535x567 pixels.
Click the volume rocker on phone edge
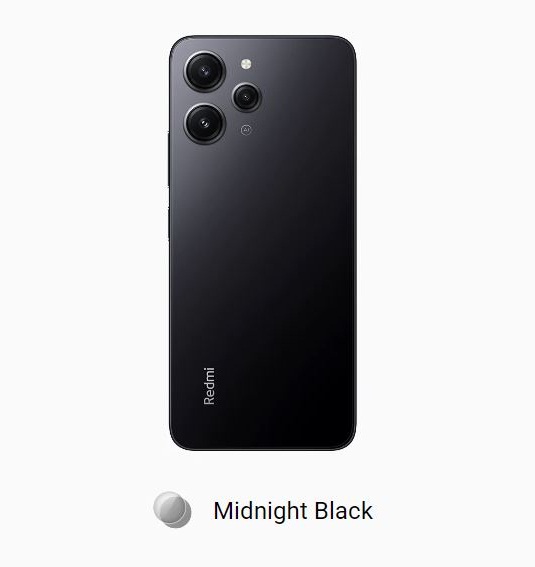168,159
